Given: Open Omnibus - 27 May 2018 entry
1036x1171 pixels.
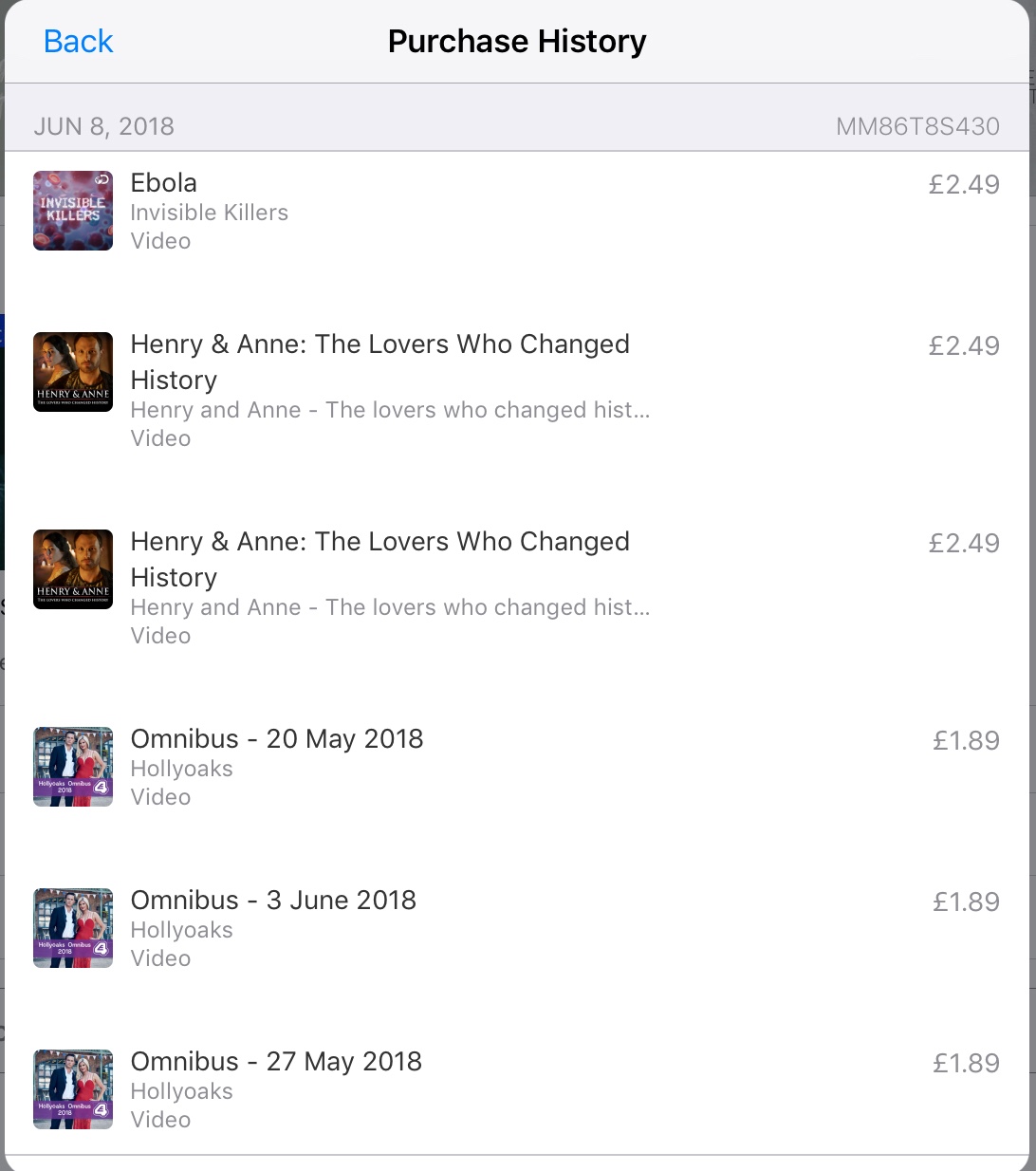Looking at the screenshot, I should pos(276,1062).
